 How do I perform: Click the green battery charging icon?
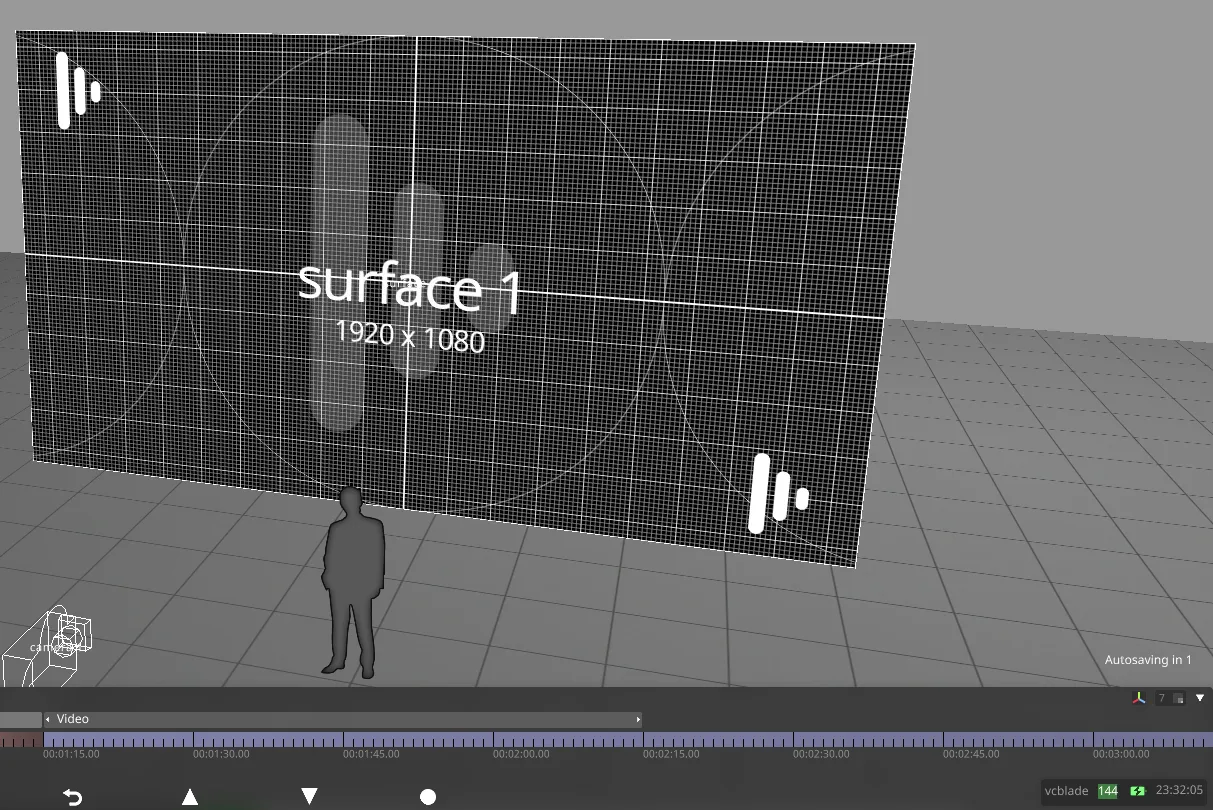coord(1137,791)
